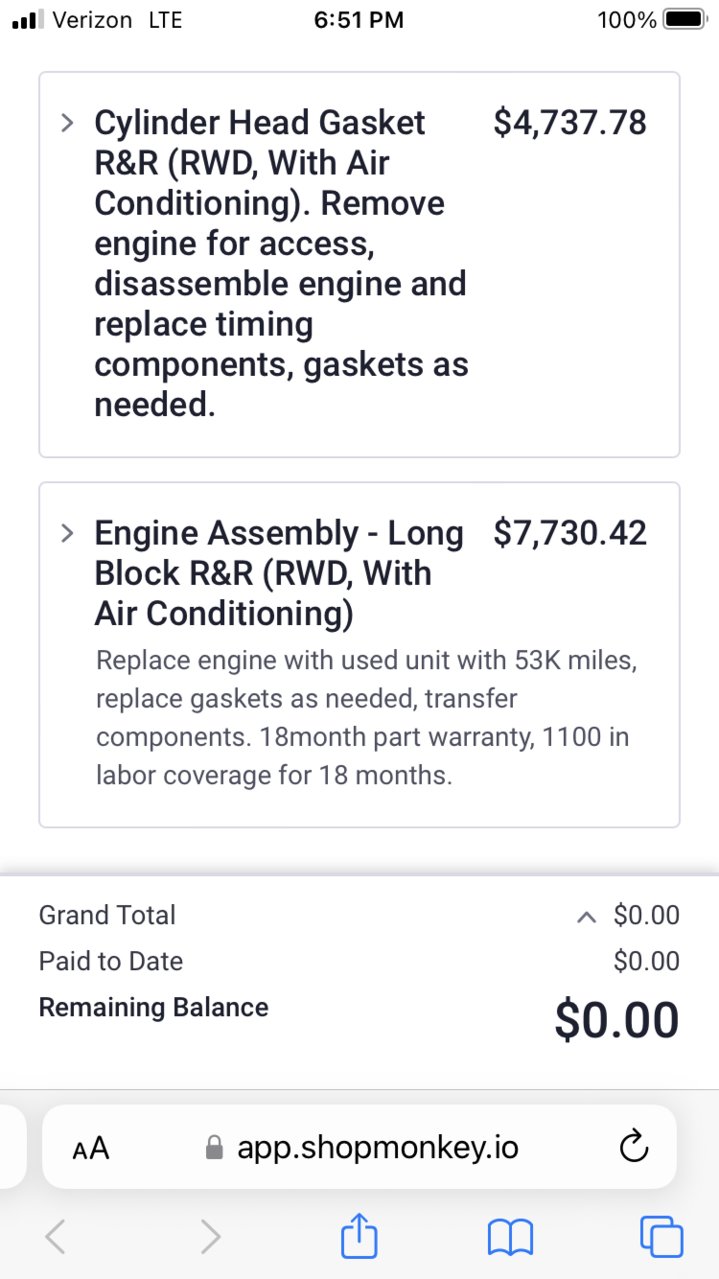
Task: Open the Safari bookmarks book icon
Action: (510, 1238)
